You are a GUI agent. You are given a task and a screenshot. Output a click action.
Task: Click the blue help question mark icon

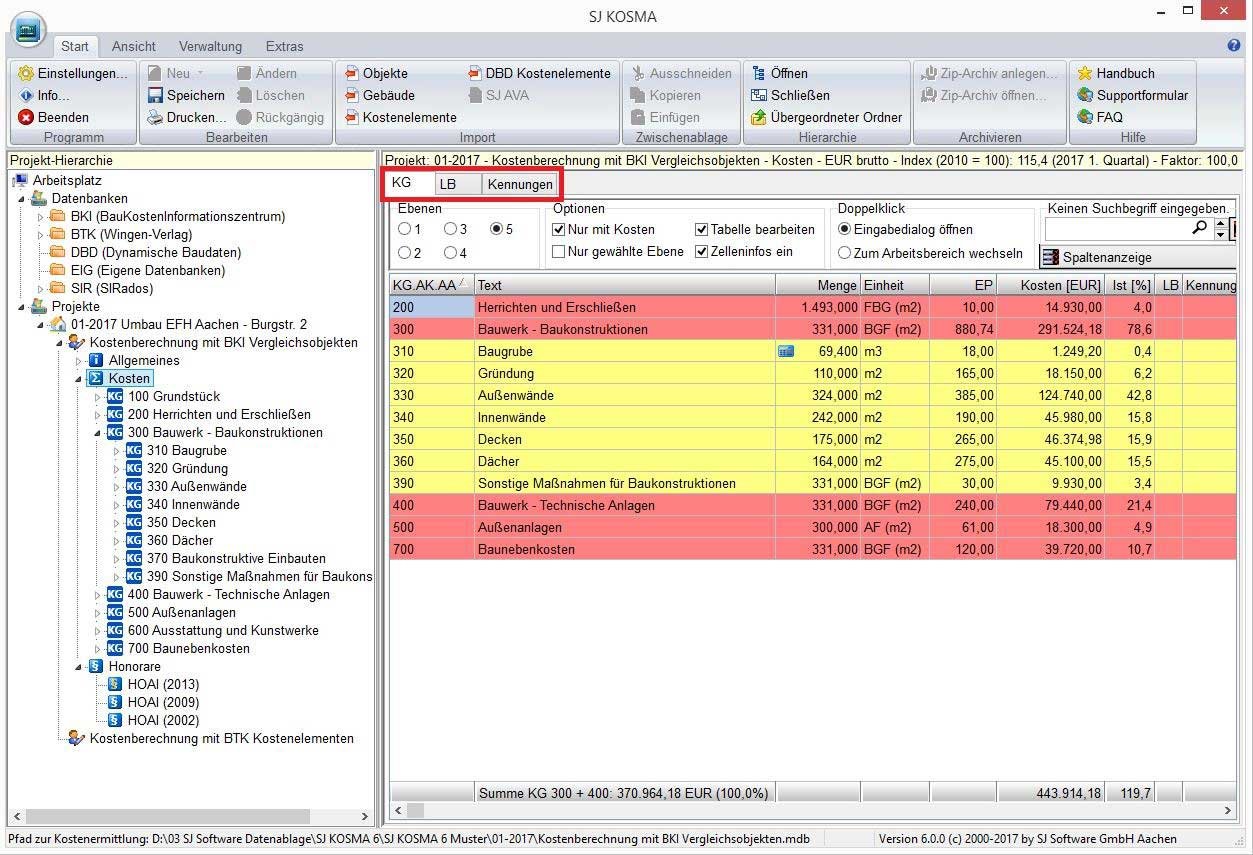point(1234,45)
